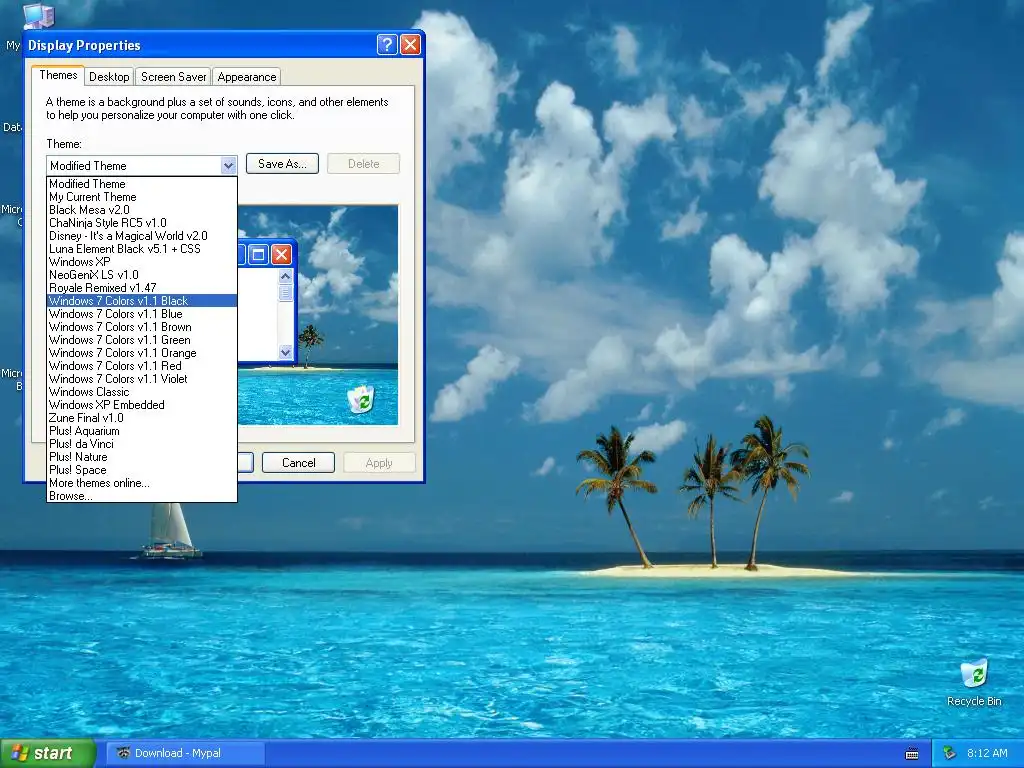Select Black Mesa v2.0 theme
The image size is (1024, 768).
pos(142,210)
